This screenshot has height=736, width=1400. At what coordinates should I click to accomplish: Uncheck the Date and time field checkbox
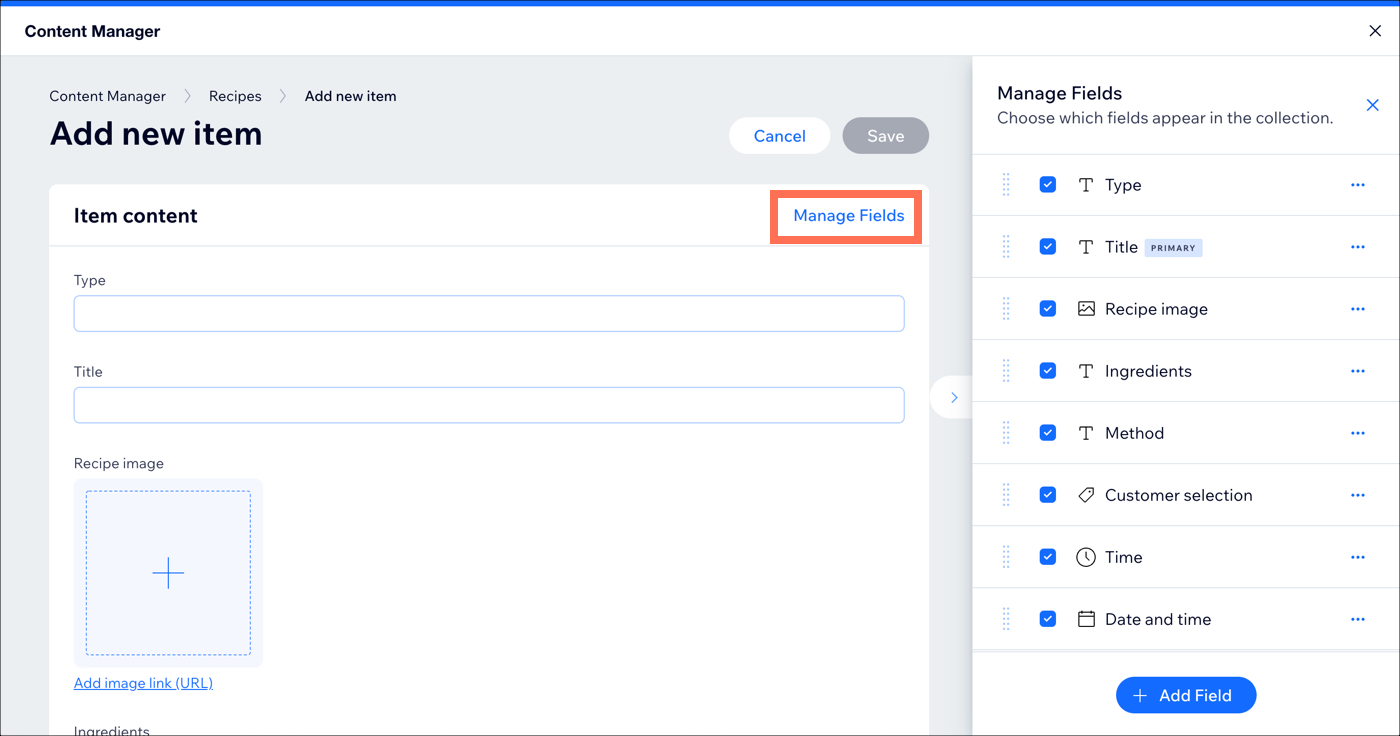point(1048,619)
